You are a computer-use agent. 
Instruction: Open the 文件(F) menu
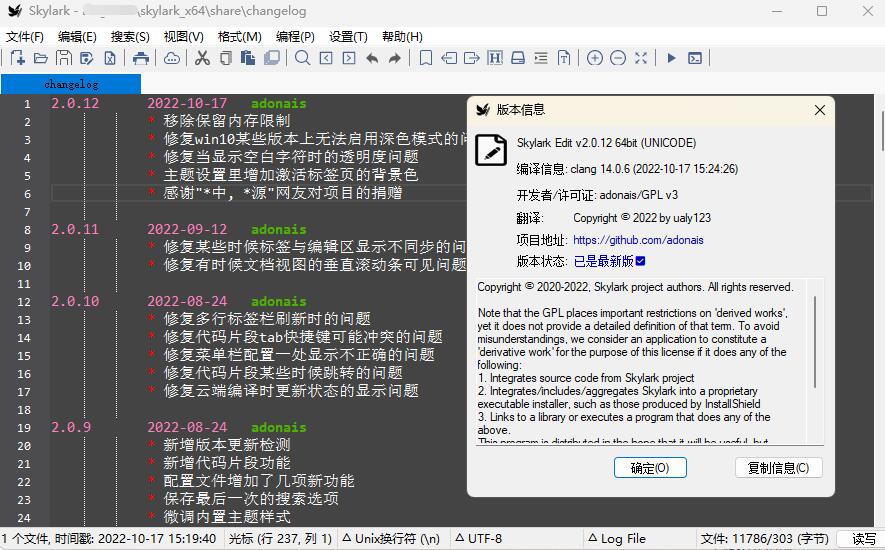(x=25, y=37)
